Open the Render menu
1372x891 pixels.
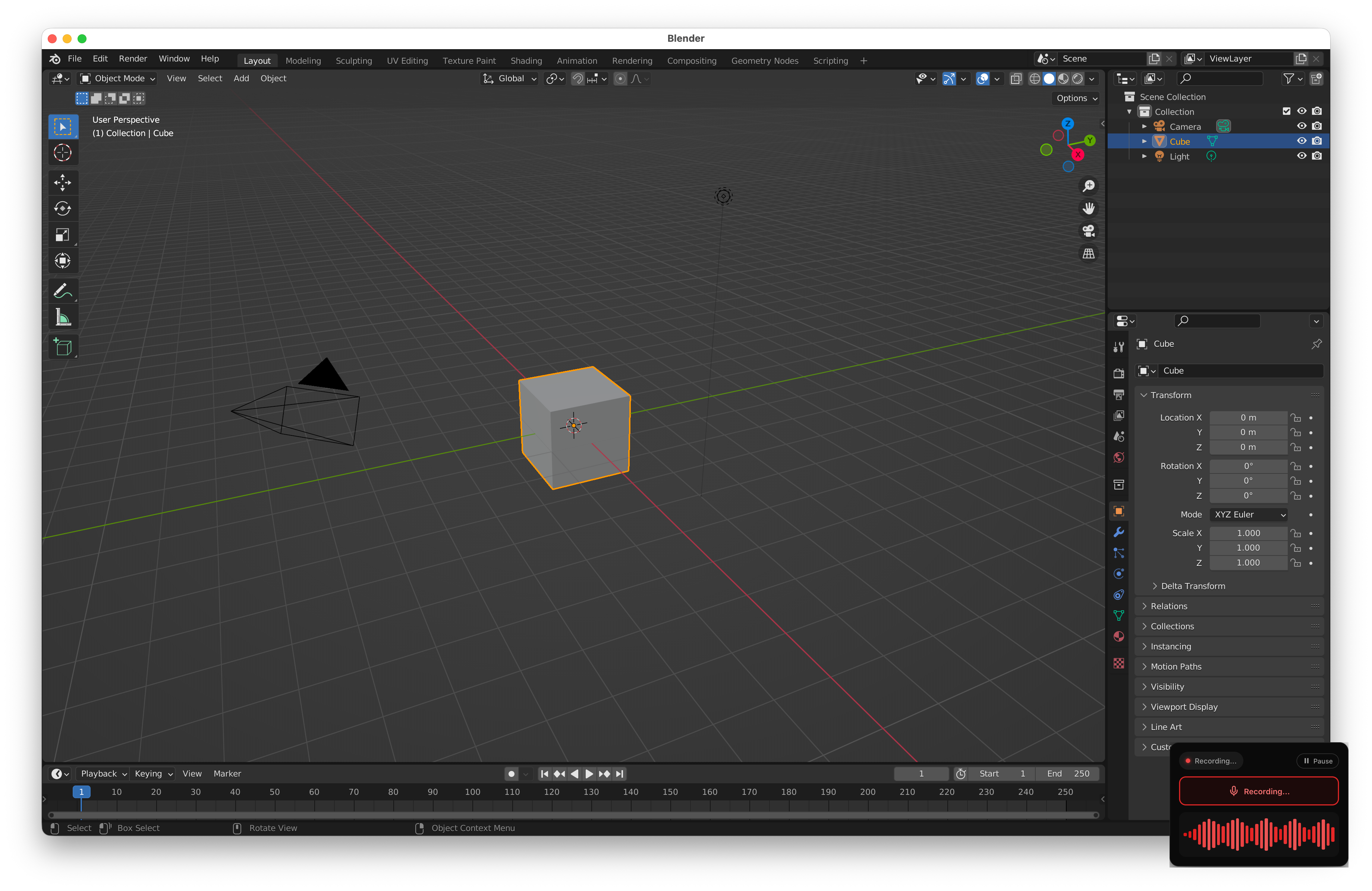pyautogui.click(x=133, y=59)
